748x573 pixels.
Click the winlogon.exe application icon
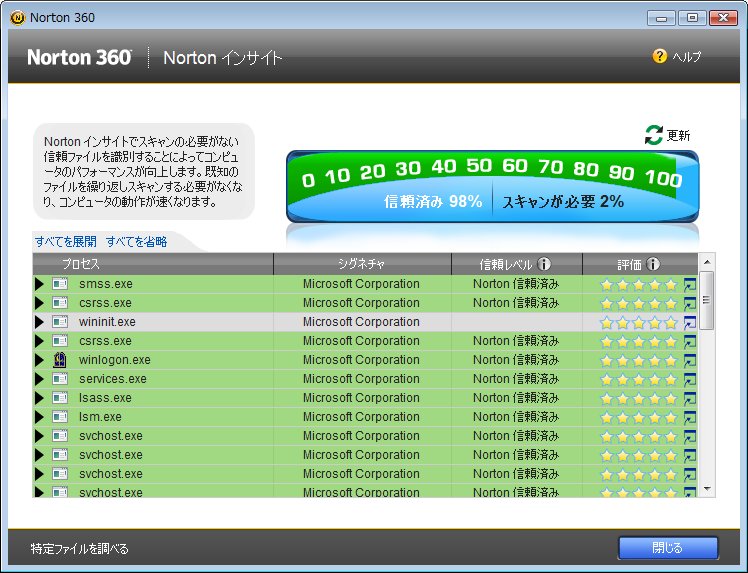(60, 360)
